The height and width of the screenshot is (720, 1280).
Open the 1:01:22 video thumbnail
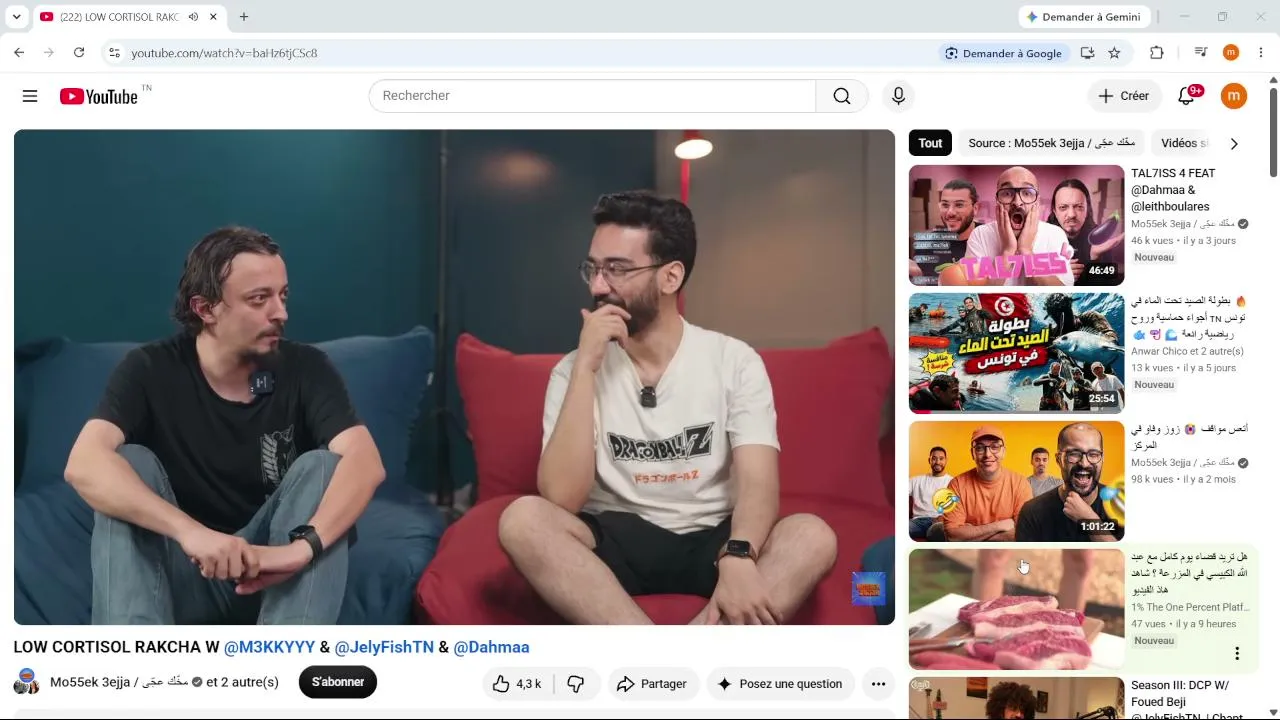tap(1016, 481)
